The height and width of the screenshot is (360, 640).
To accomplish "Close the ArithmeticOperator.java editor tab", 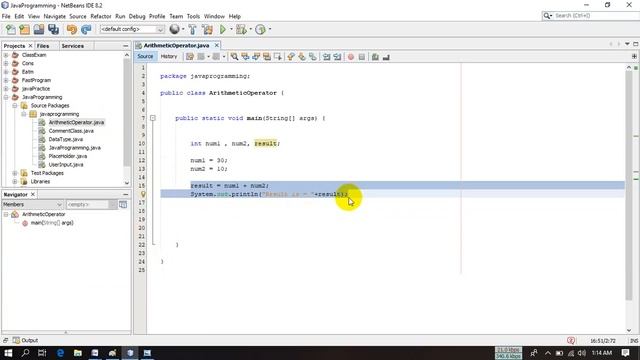I will 217,45.
